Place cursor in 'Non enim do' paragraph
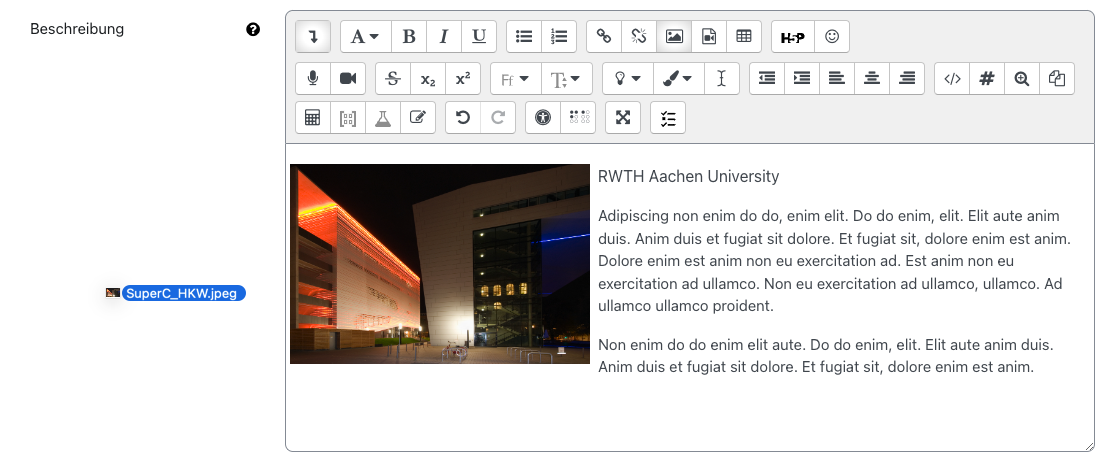Image resolution: width=1108 pixels, height=462 pixels. tap(825, 356)
